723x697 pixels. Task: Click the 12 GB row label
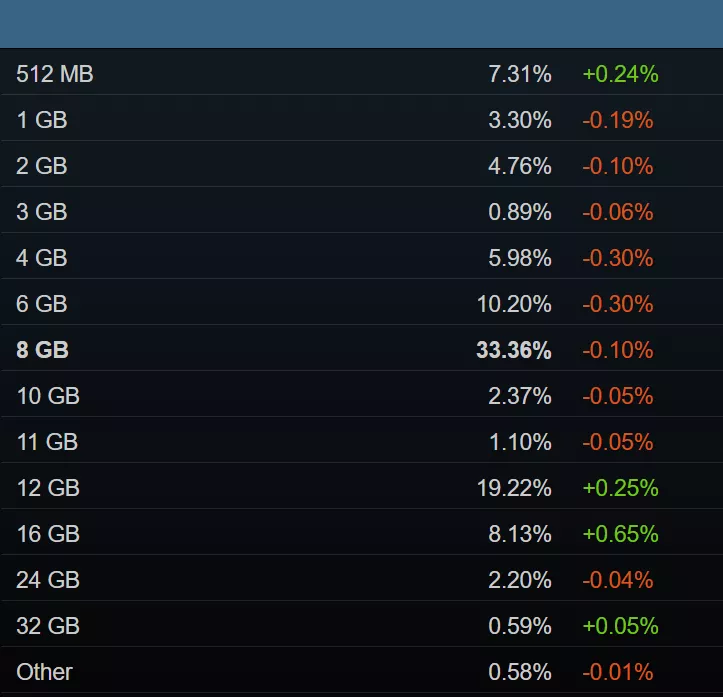click(x=48, y=488)
